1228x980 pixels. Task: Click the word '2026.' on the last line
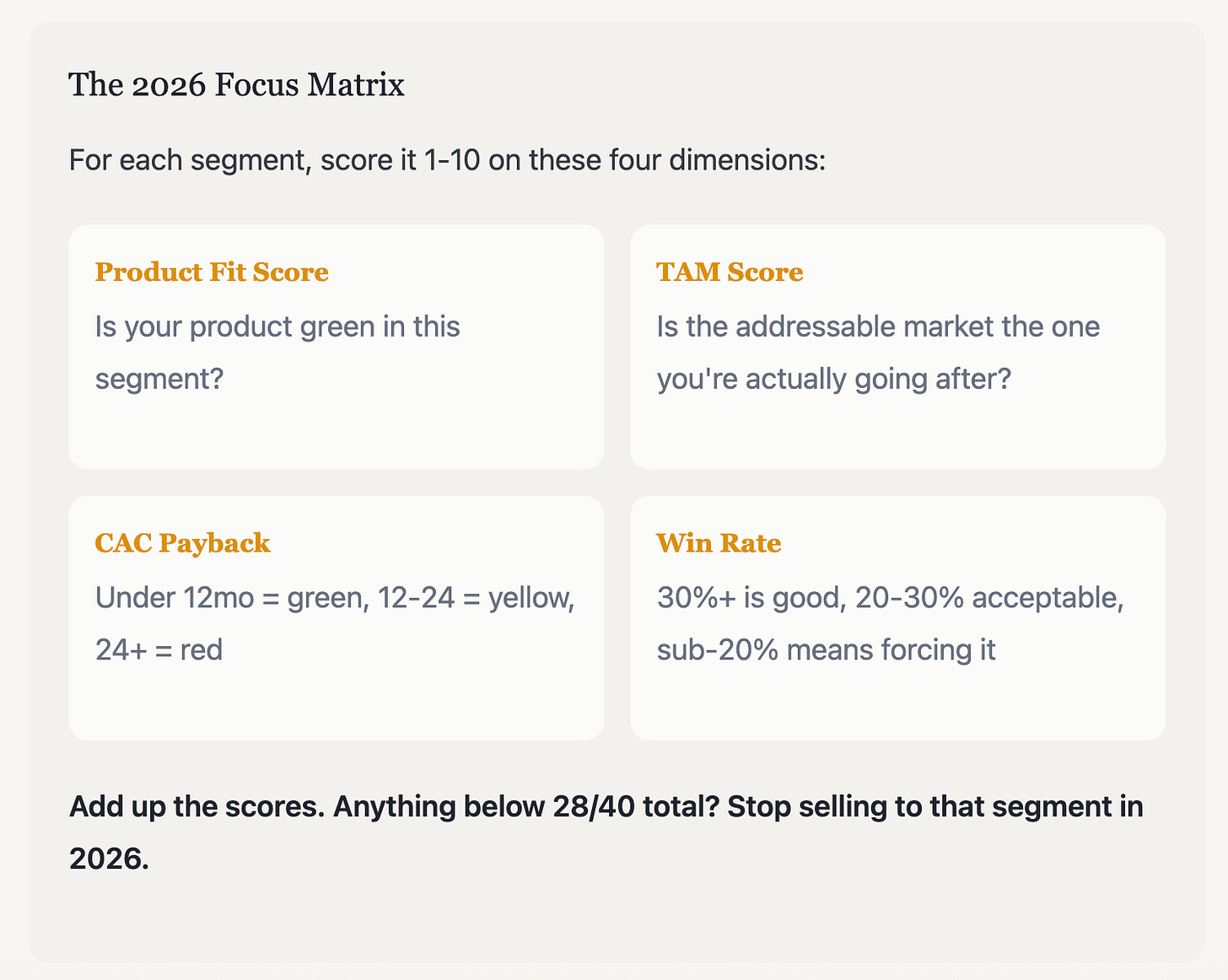(x=109, y=859)
